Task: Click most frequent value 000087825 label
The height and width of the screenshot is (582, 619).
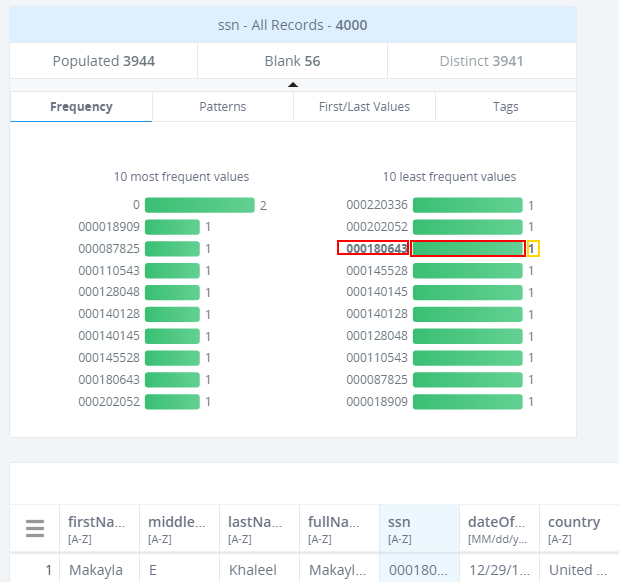Action: (x=109, y=249)
